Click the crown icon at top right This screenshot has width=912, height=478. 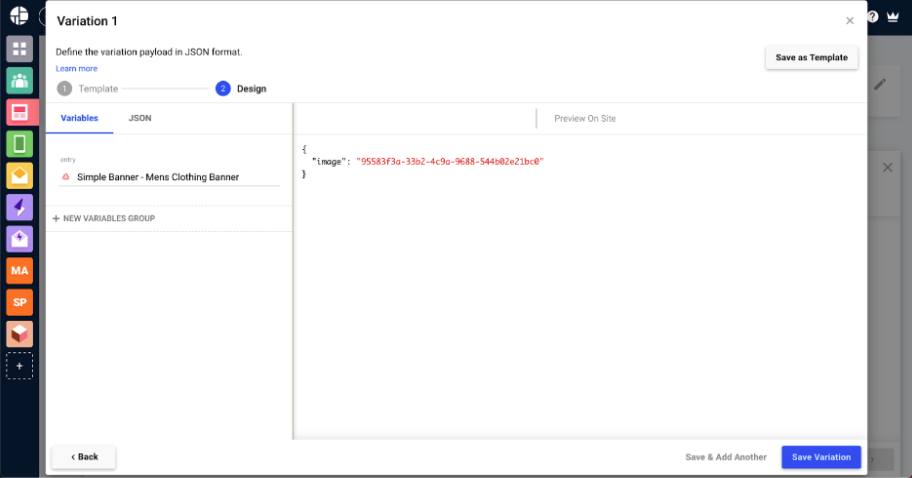click(893, 17)
